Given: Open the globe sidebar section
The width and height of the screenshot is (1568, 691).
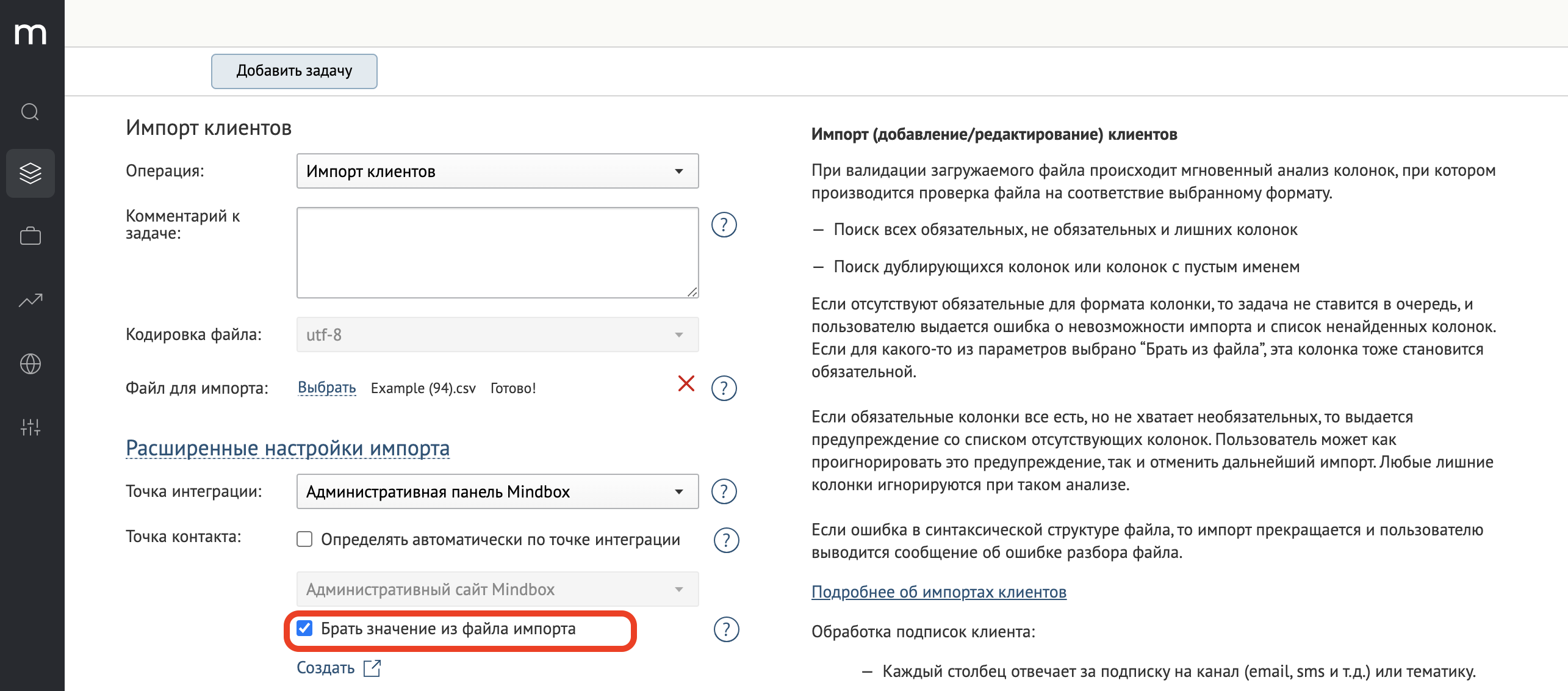Looking at the screenshot, I should (31, 364).
